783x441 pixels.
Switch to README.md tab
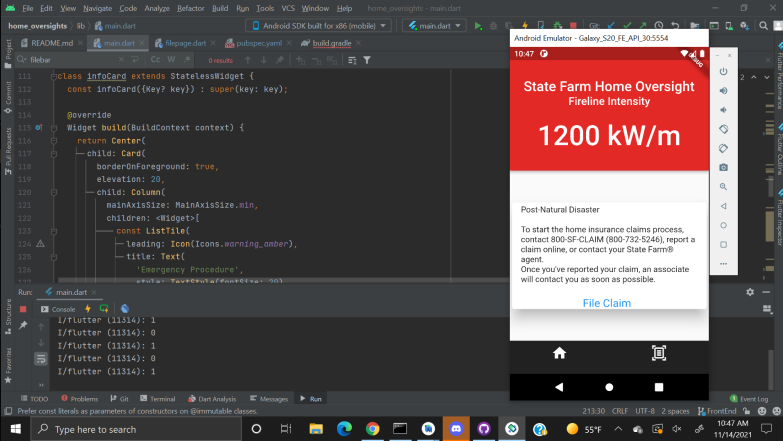(x=51, y=43)
